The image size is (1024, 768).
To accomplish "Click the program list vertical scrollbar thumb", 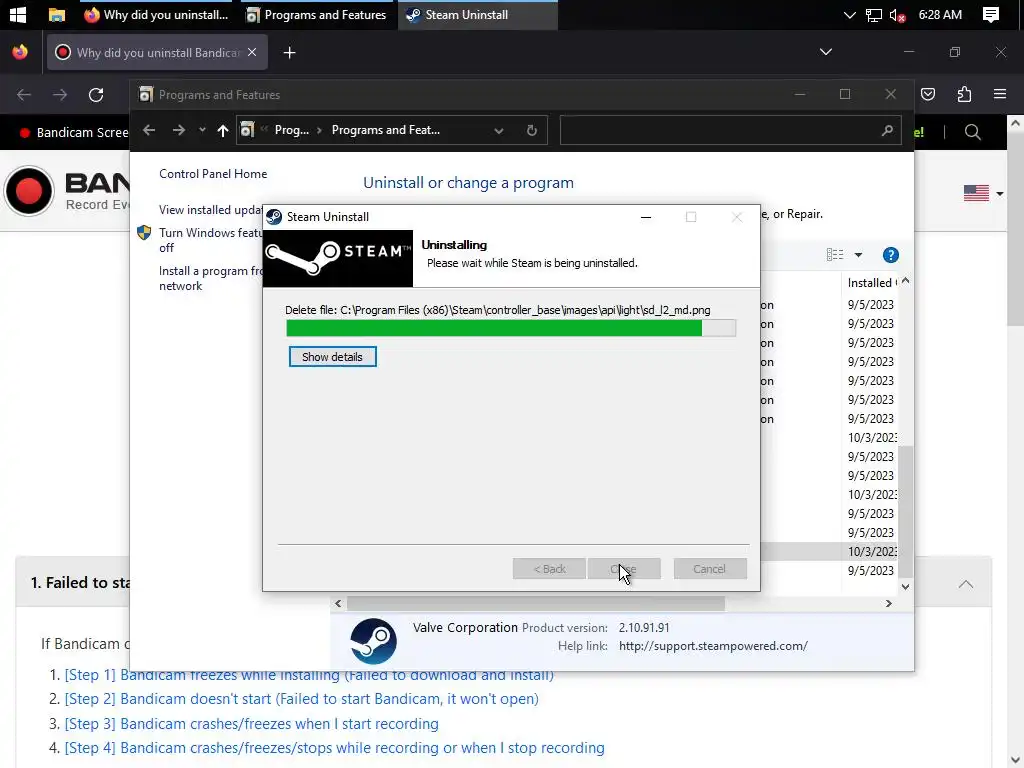I will 905,511.
